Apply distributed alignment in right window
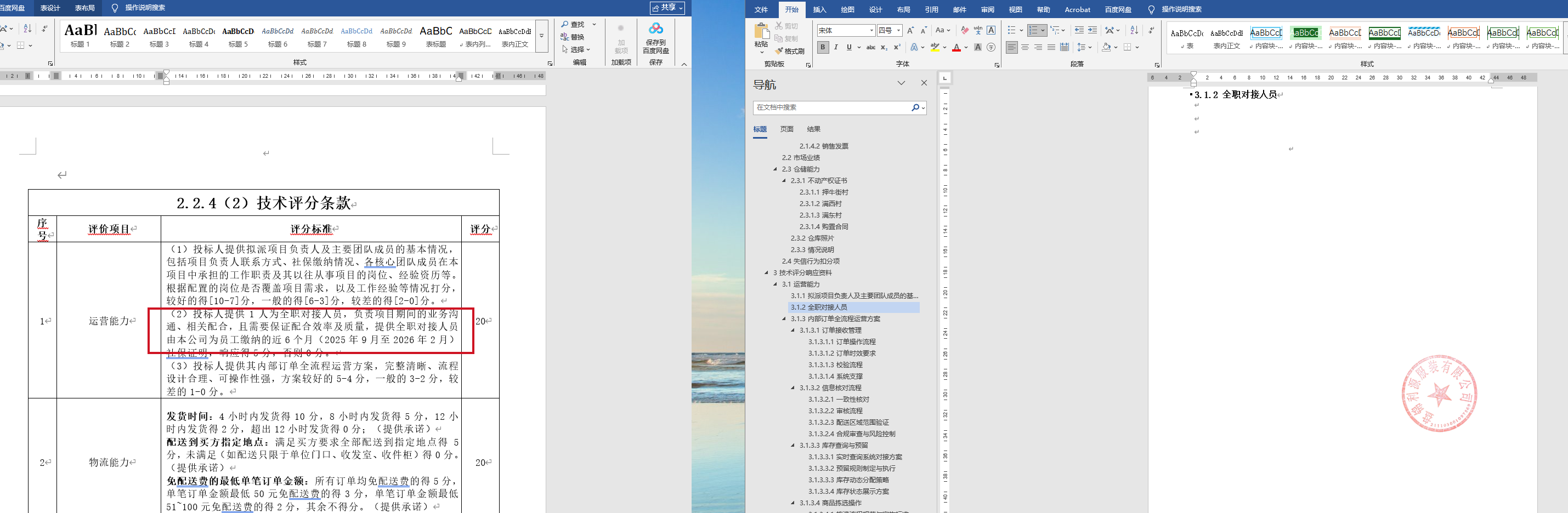 pos(1064,48)
